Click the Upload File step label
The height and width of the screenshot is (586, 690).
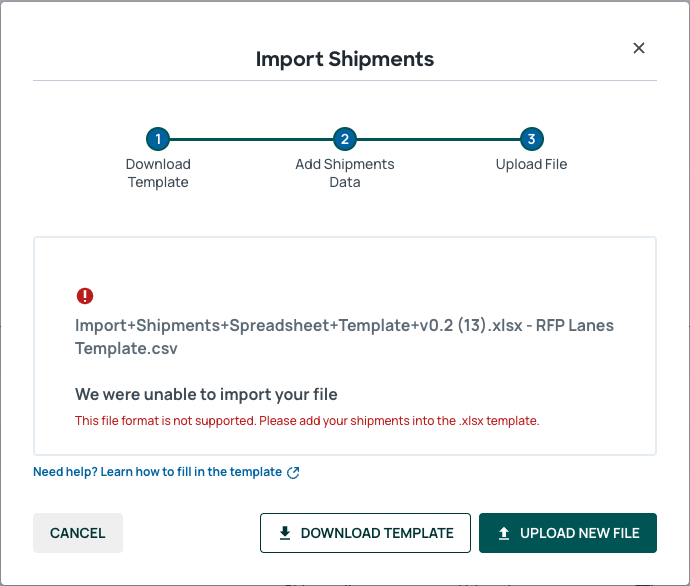coord(532,164)
